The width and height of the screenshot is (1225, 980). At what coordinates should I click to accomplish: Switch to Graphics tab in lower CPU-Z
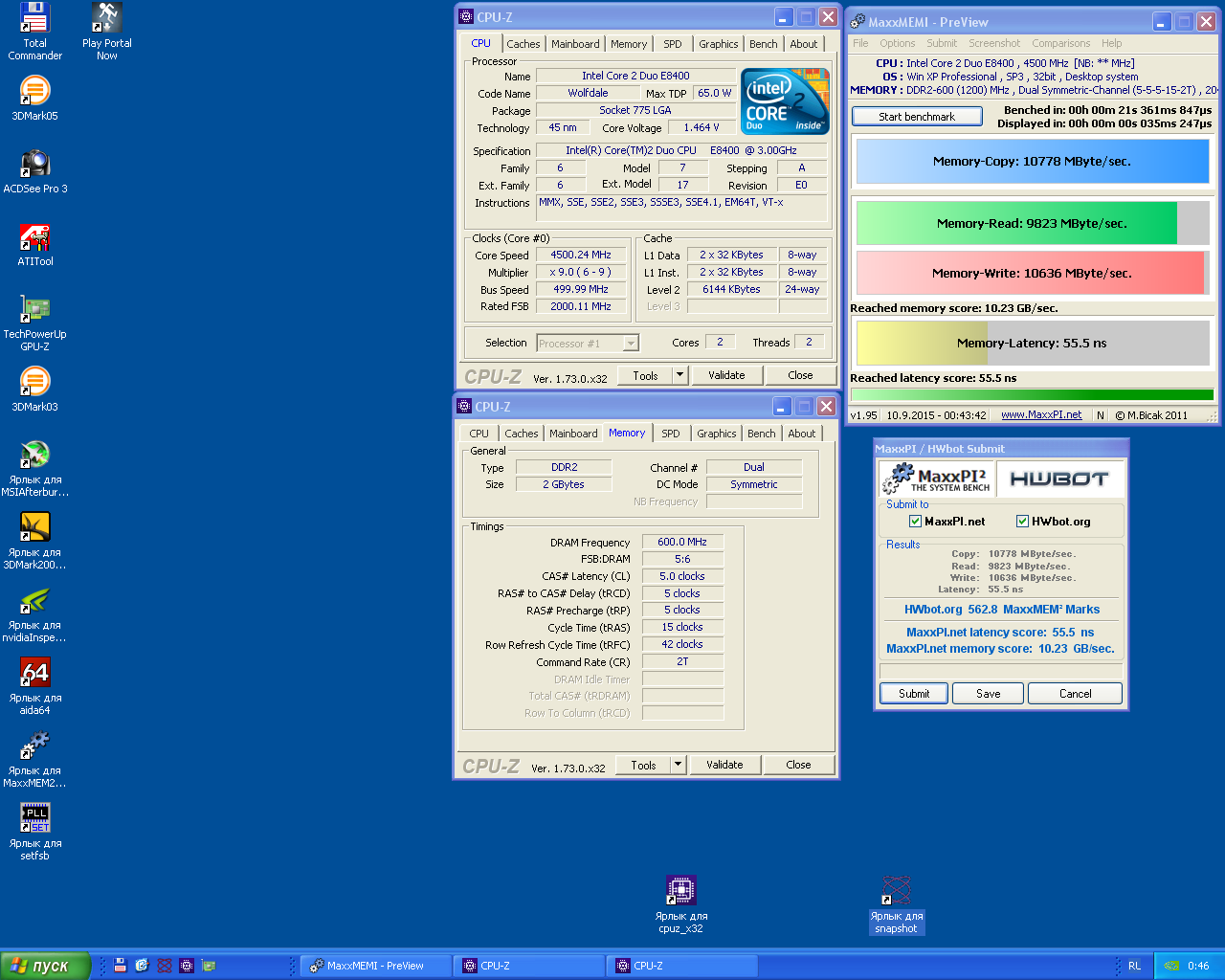tap(717, 434)
